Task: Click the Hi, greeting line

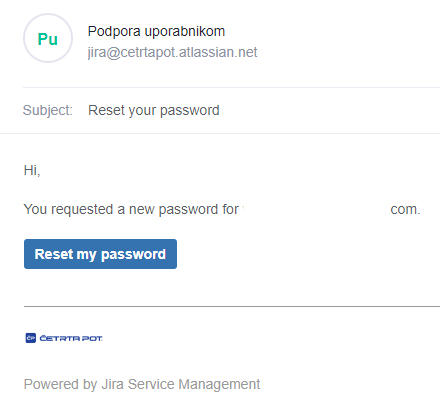Action: pyautogui.click(x=32, y=170)
